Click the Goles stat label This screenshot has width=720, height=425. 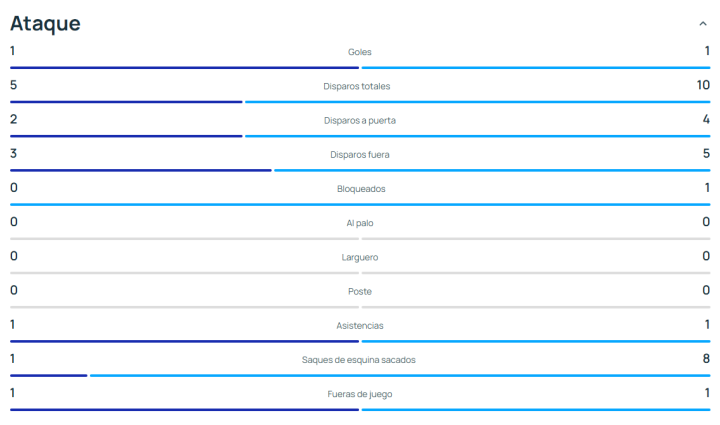360,52
